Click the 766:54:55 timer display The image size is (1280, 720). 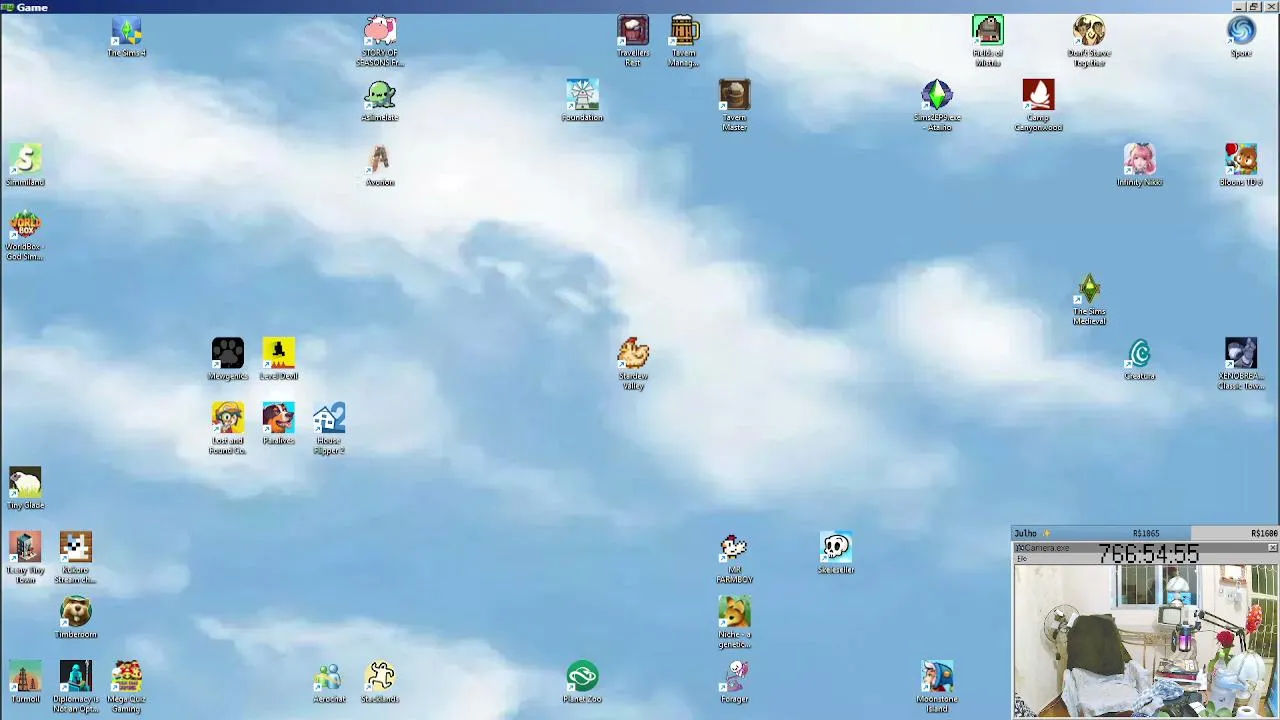click(1148, 553)
